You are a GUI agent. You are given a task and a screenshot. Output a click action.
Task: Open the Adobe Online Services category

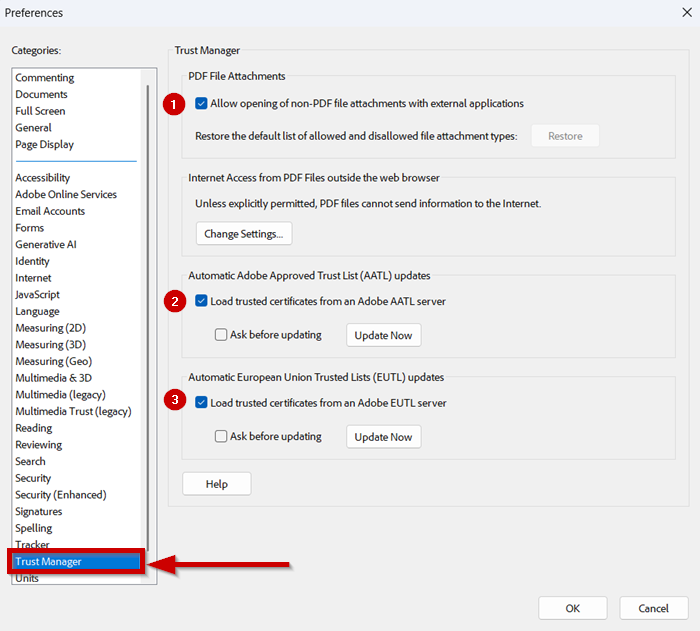pos(65,195)
